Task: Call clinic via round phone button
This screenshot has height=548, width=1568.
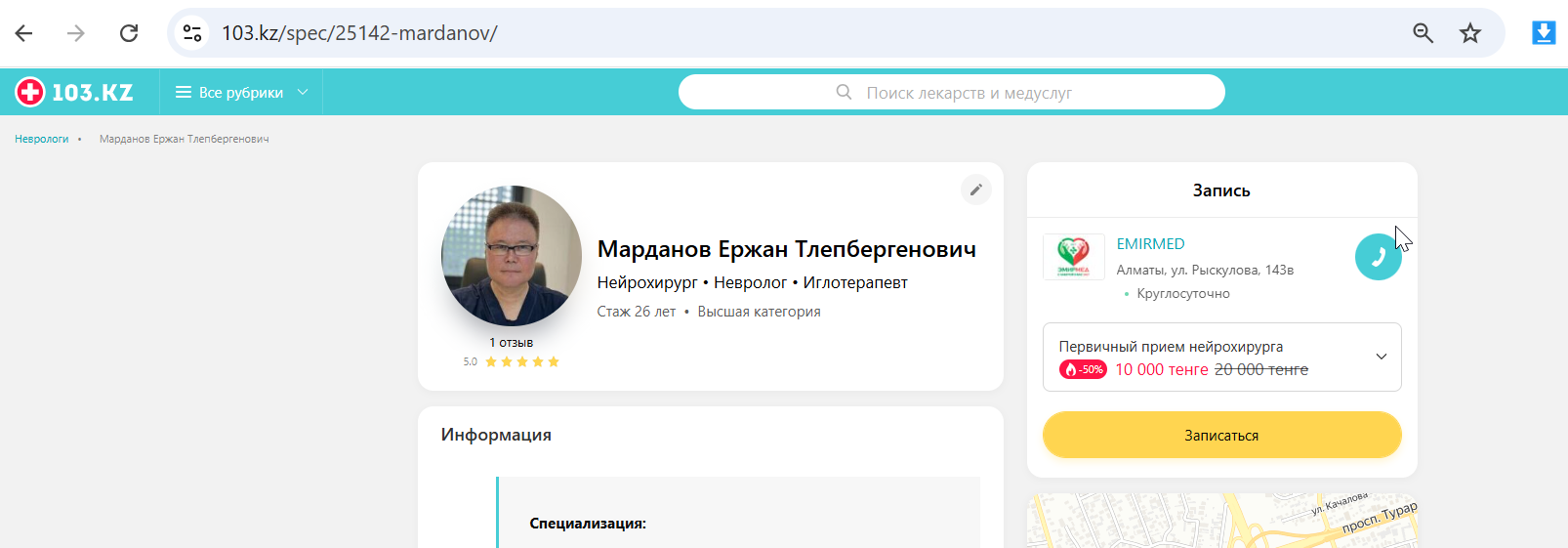Action: pos(1379,257)
